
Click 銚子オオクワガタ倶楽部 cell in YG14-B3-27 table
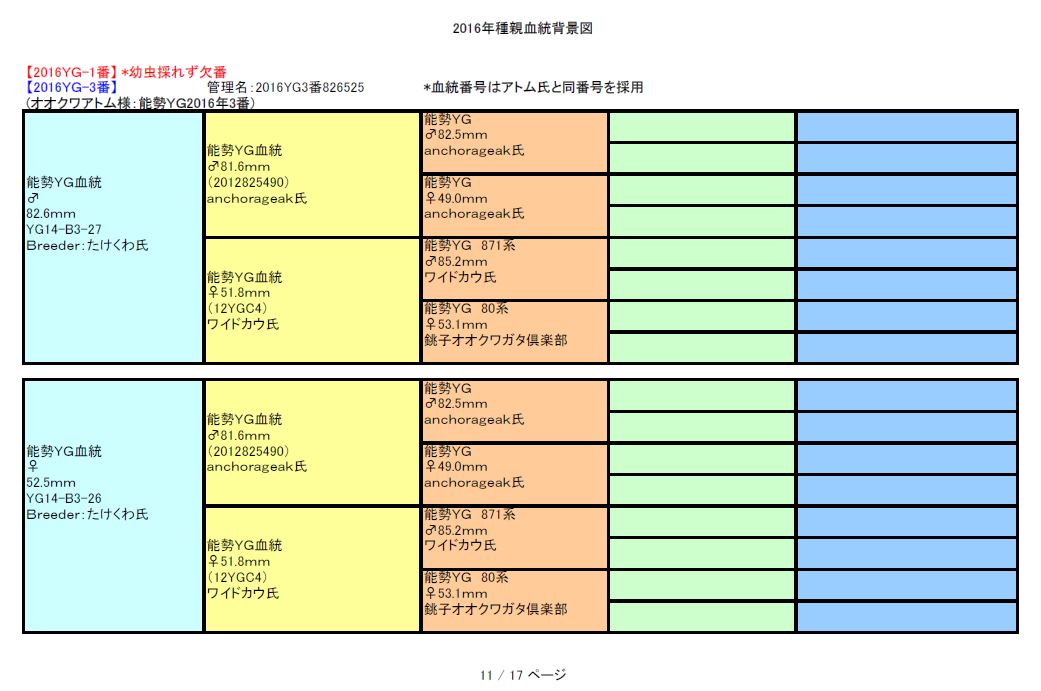coord(514,331)
